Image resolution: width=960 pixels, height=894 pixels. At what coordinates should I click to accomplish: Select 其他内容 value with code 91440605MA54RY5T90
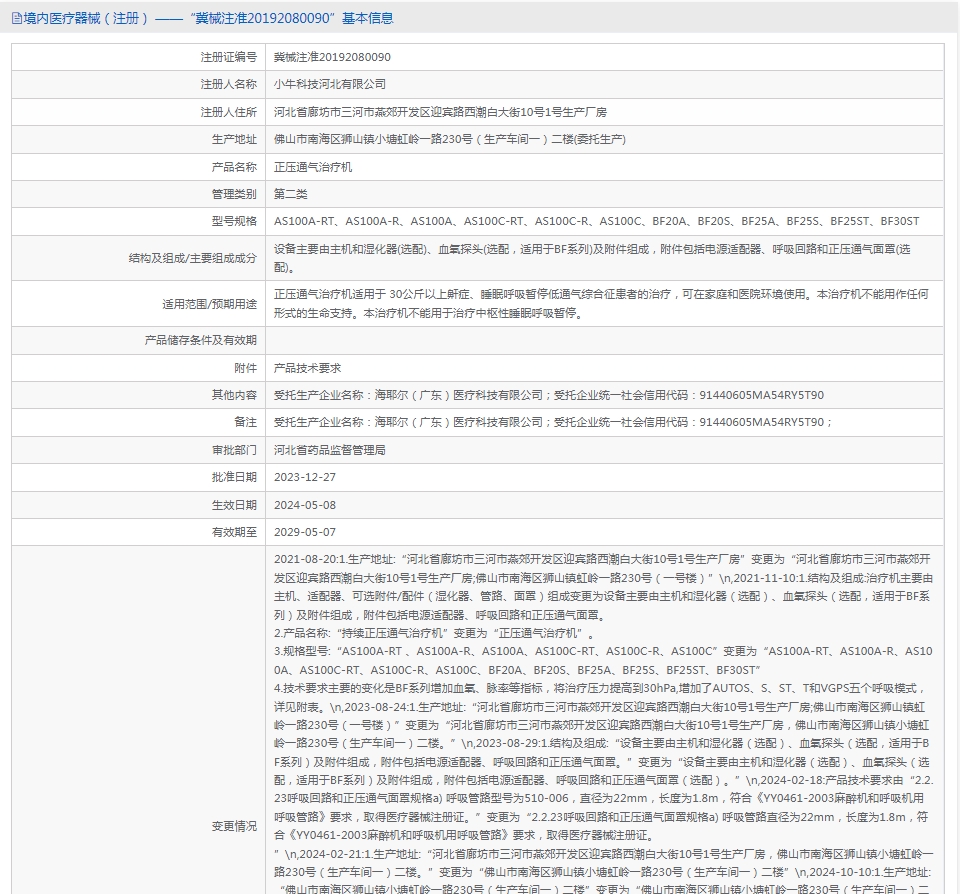(x=549, y=395)
